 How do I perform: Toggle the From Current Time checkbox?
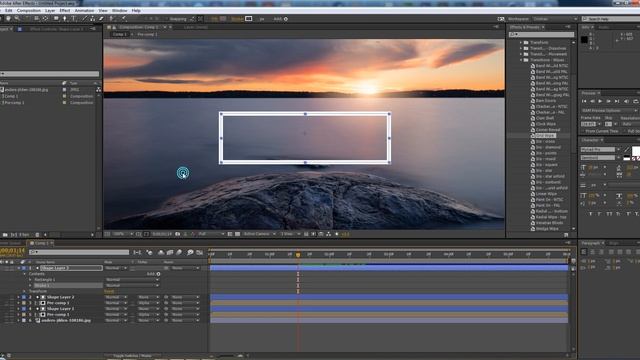583,131
